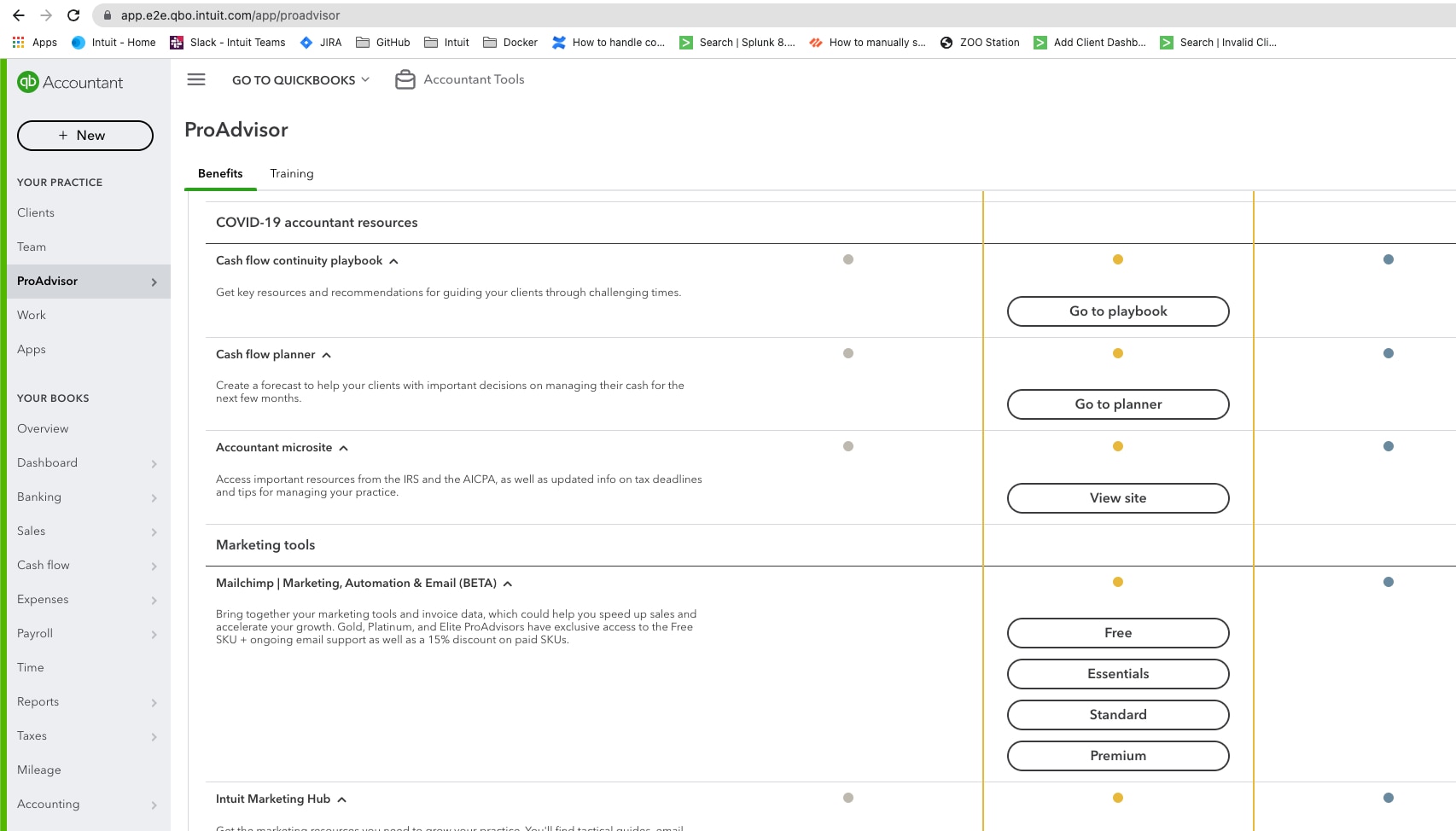1456x831 pixels.
Task: Expand the Banking sidebar submenu
Action: 154,497
